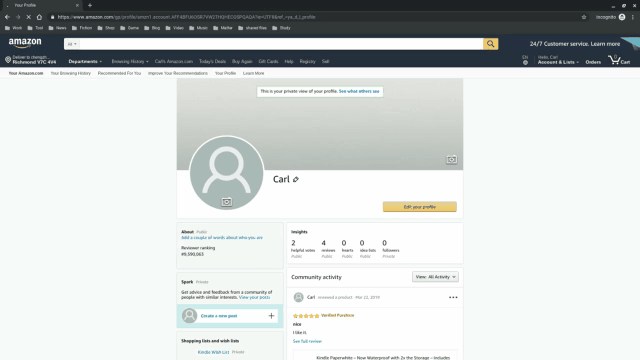Click the Help nav item
Image resolution: width=640 pixels, height=360 pixels.
coord(289,62)
